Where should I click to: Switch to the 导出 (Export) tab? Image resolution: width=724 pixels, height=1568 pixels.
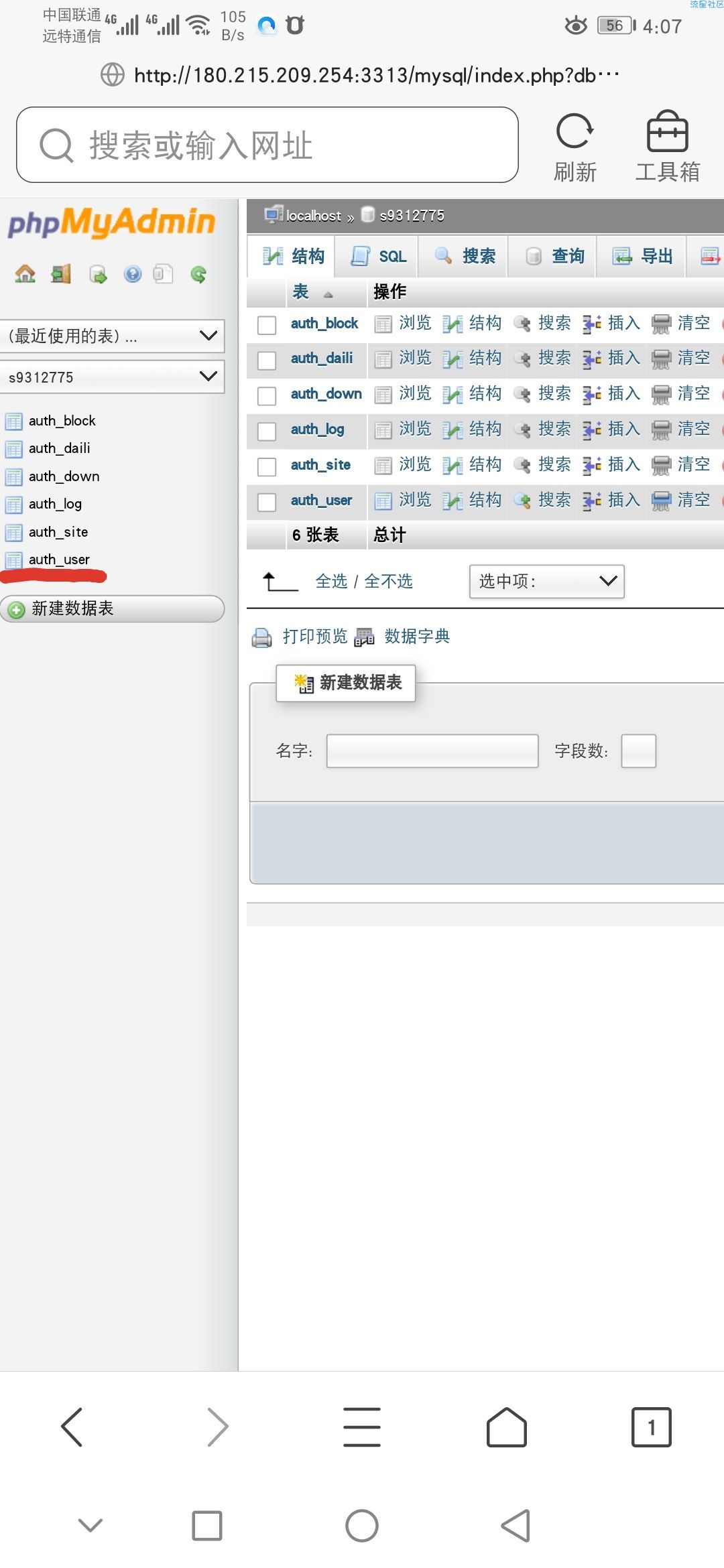[642, 256]
